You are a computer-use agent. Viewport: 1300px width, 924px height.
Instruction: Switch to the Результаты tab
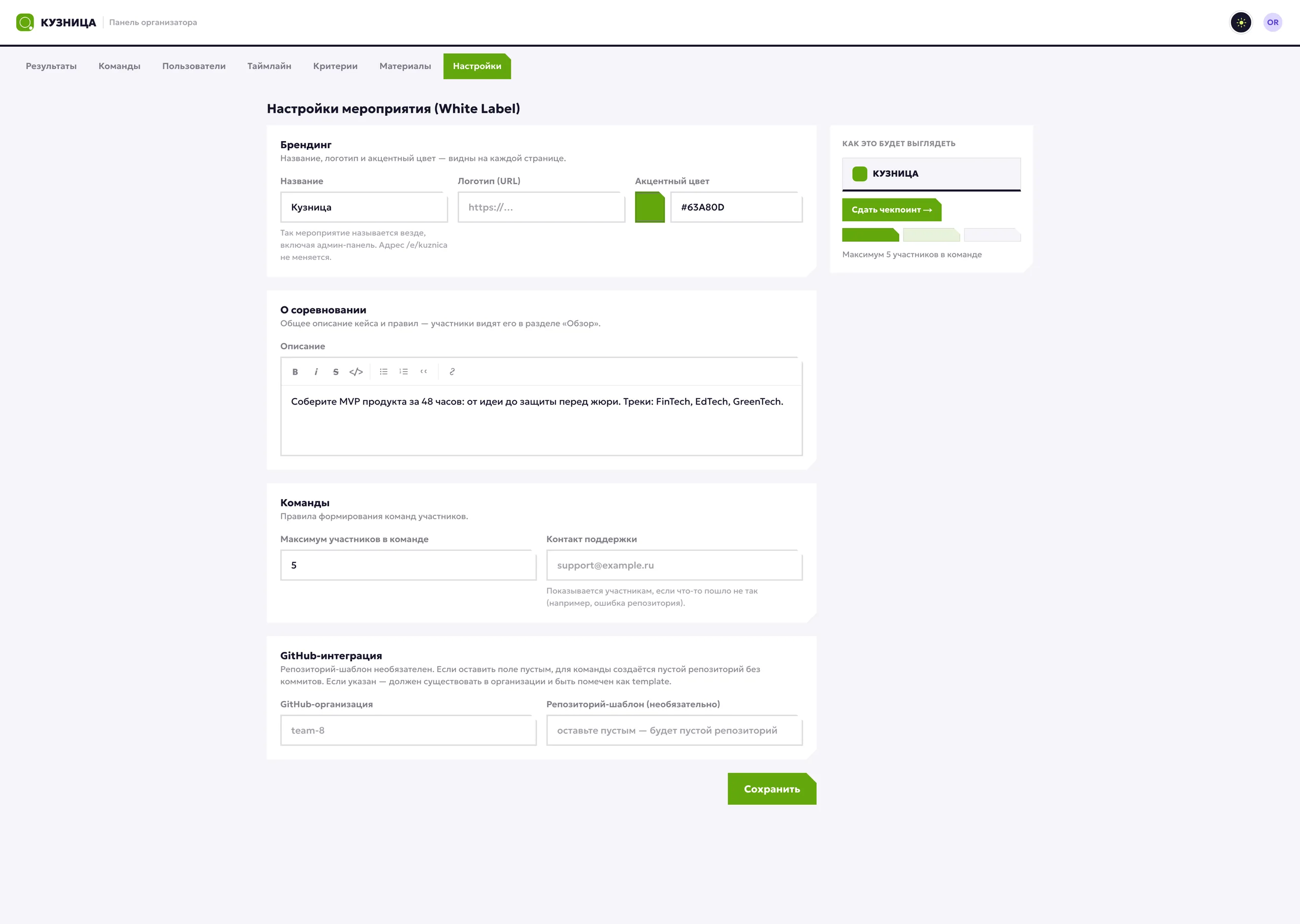(x=51, y=66)
